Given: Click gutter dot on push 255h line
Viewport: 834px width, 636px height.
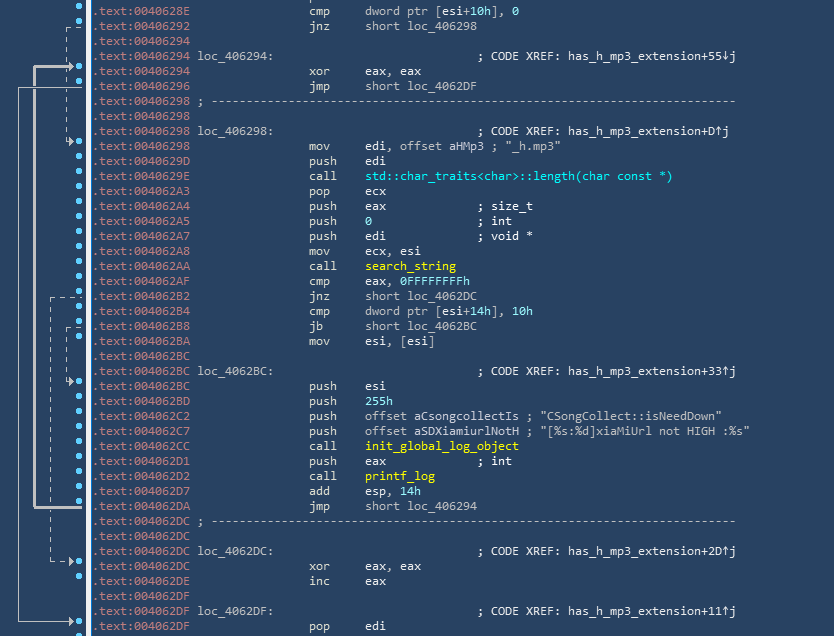Looking at the screenshot, I should pyautogui.click(x=79, y=402).
